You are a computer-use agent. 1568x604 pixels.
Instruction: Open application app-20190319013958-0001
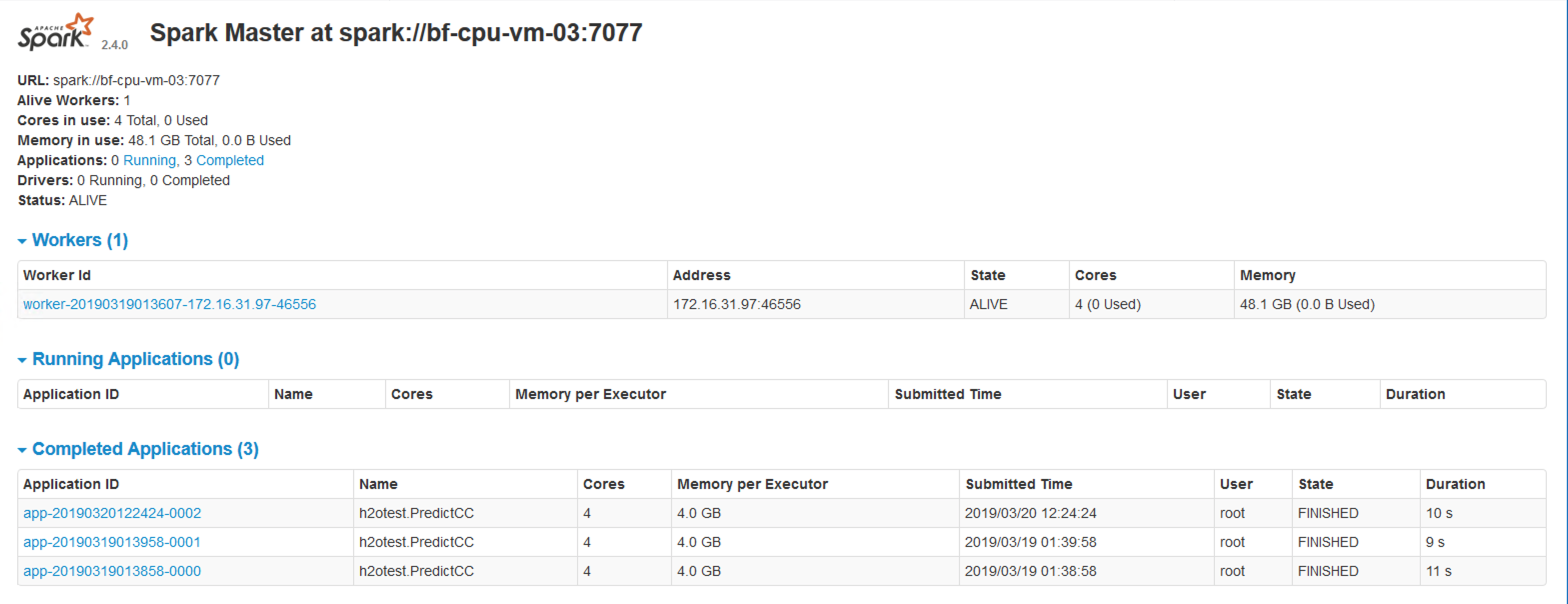112,542
